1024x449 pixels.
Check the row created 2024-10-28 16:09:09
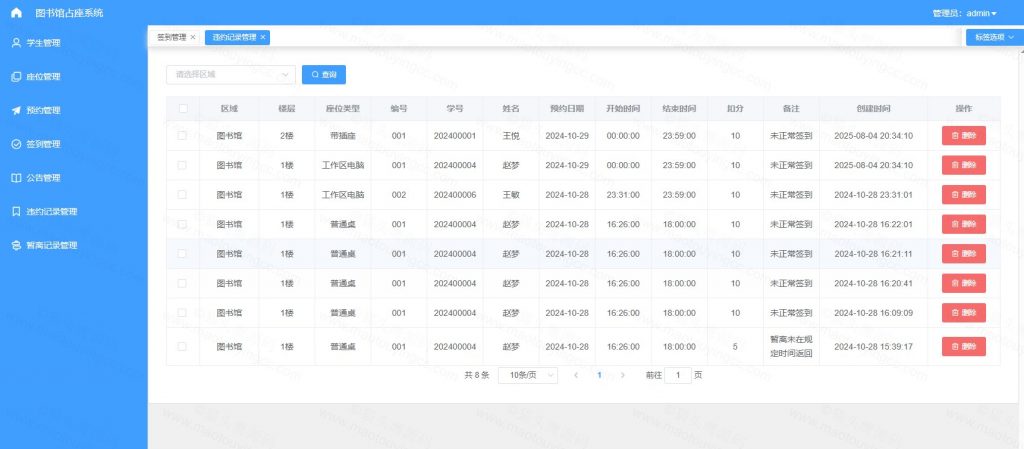(182, 313)
